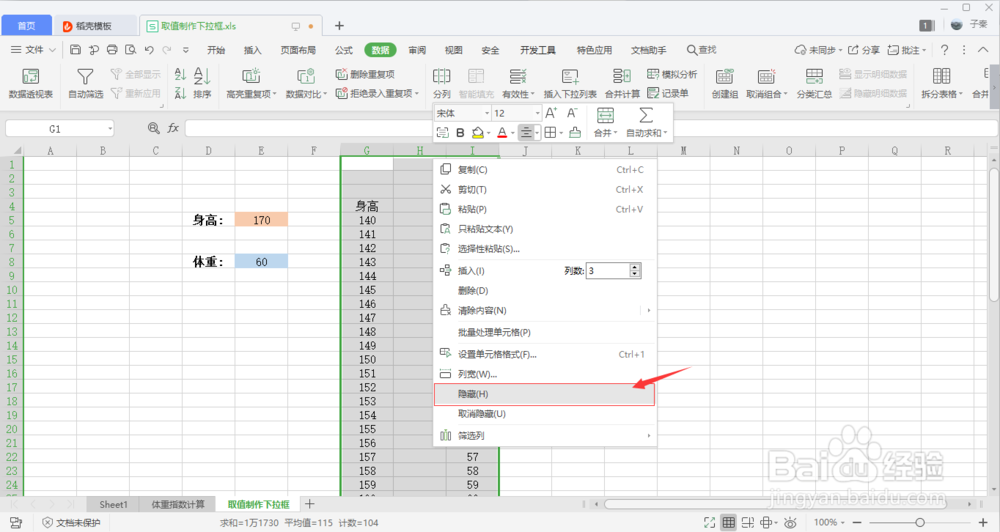
Task: Open font size dropdown showing 12
Action: coord(538,114)
